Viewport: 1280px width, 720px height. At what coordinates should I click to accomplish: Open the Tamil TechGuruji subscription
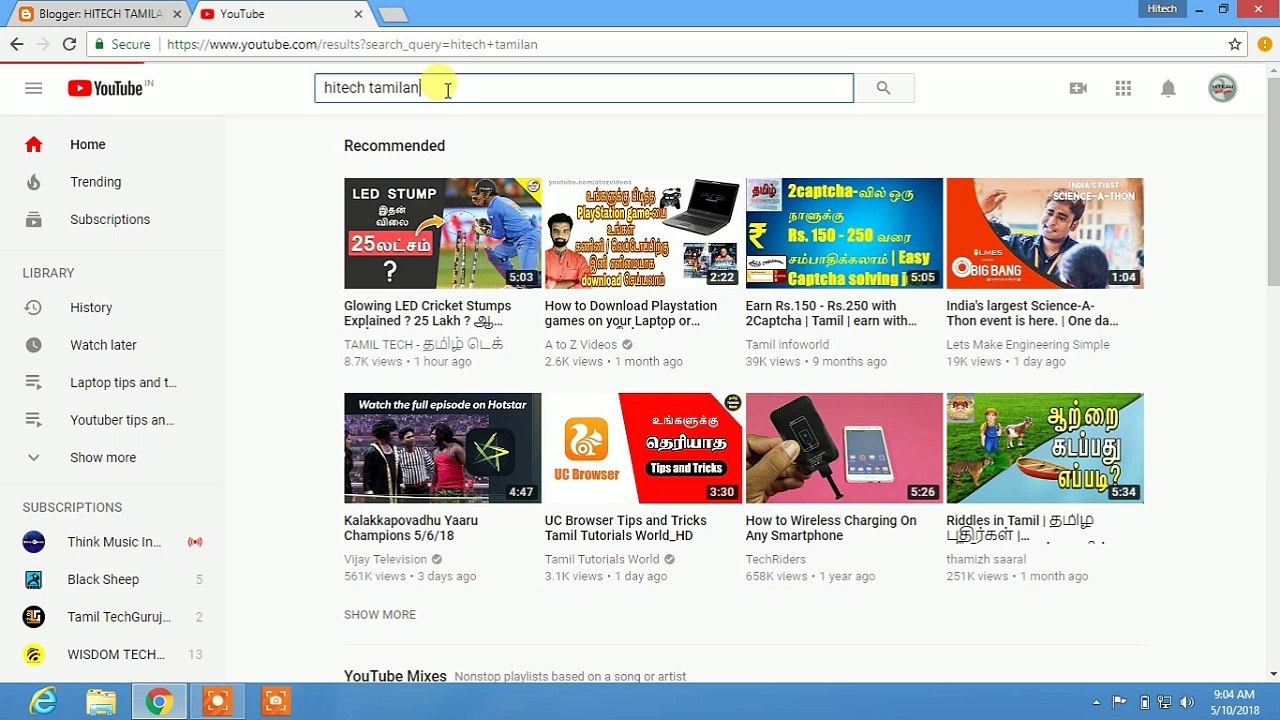[x=112, y=617]
